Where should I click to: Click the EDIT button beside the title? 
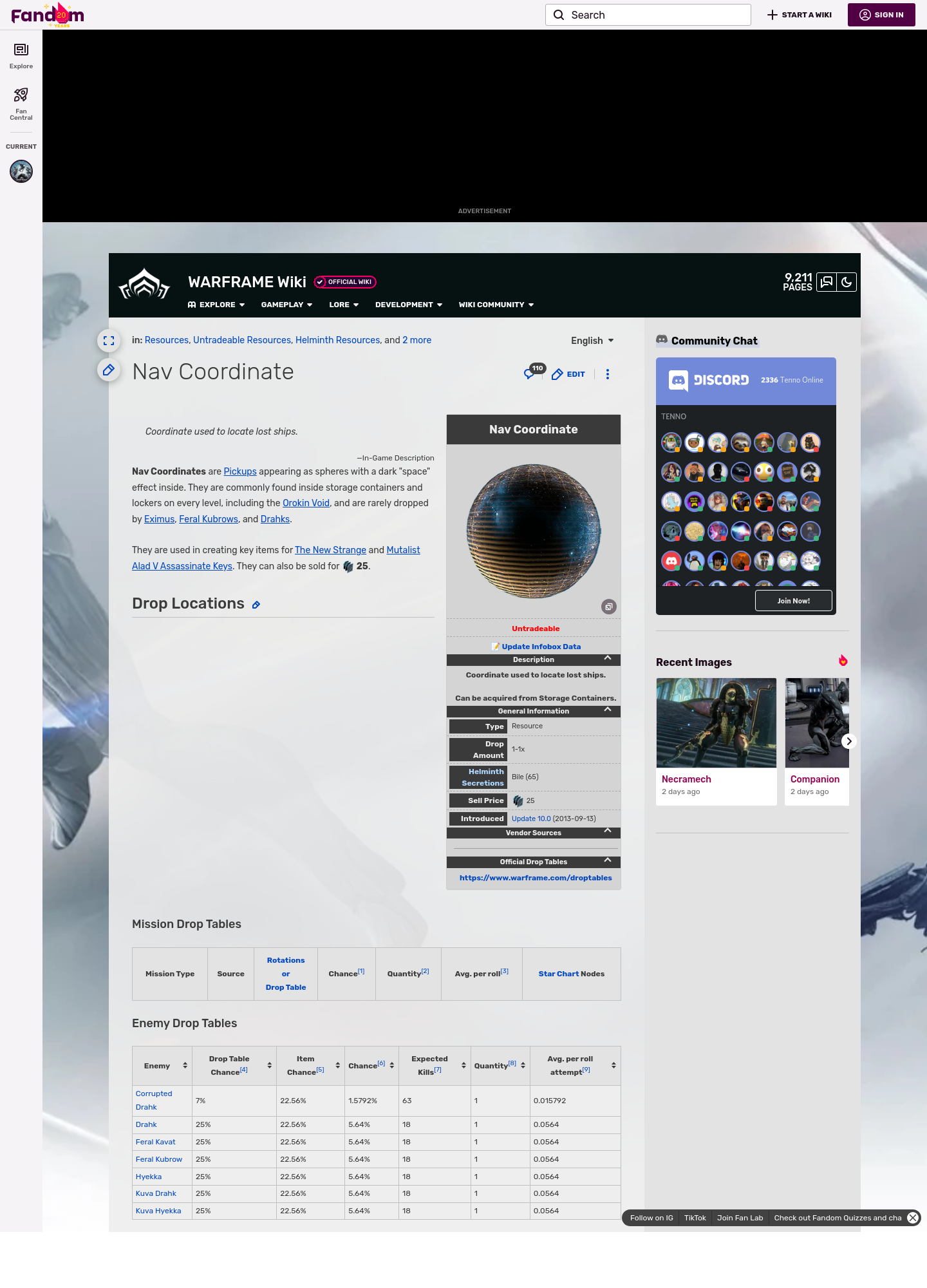click(x=568, y=374)
